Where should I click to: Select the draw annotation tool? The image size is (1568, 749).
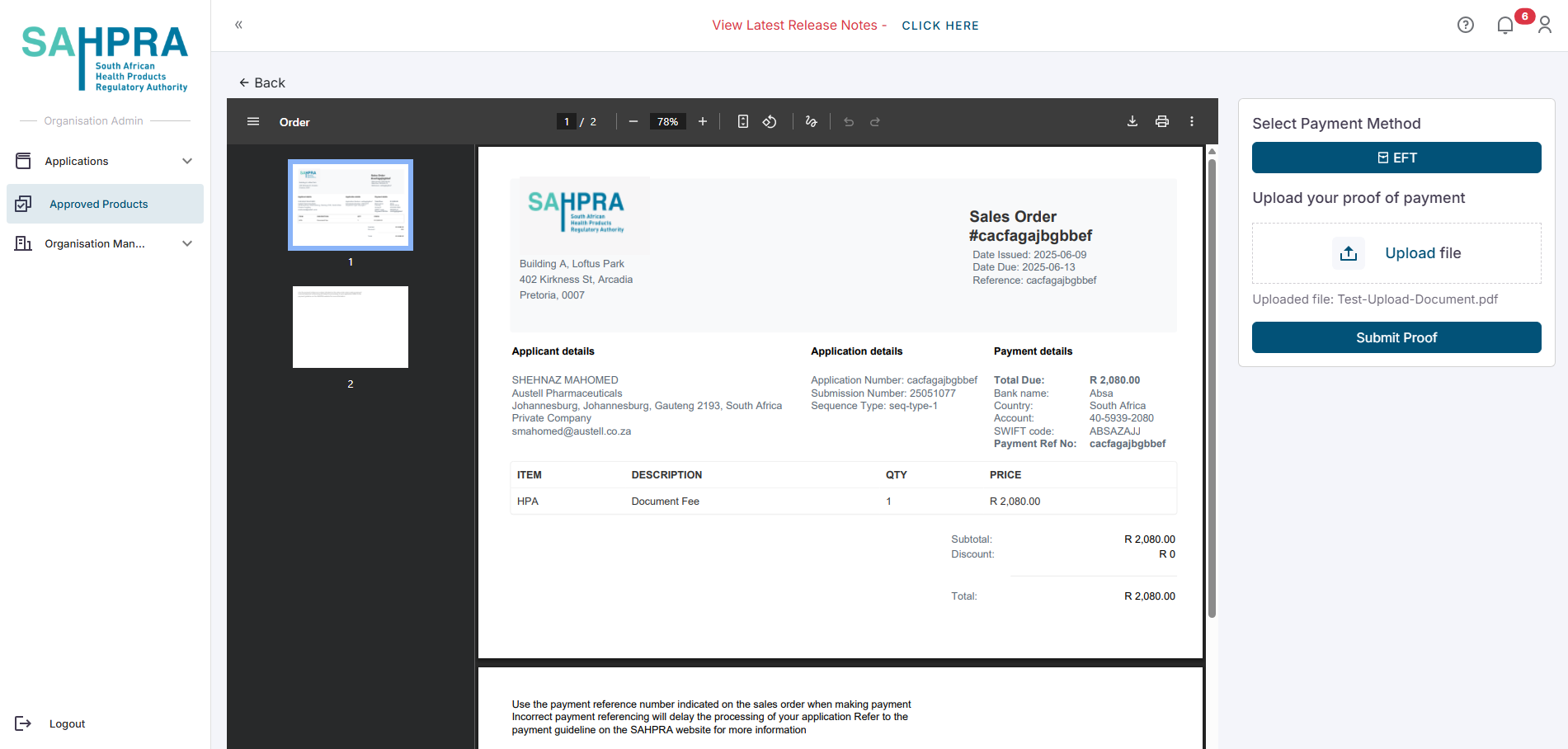pyautogui.click(x=812, y=121)
